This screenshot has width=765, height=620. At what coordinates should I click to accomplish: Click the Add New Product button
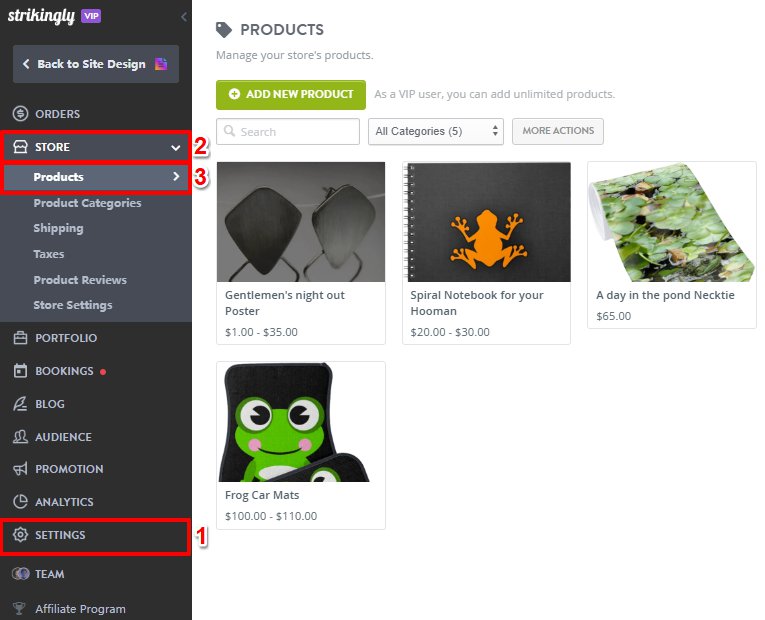(291, 95)
